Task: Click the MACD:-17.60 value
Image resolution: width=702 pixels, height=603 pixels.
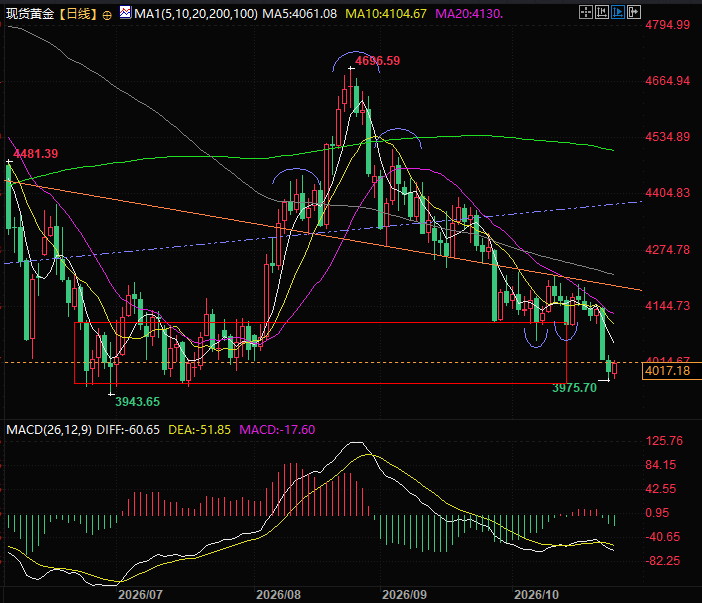Action: pyautogui.click(x=277, y=430)
